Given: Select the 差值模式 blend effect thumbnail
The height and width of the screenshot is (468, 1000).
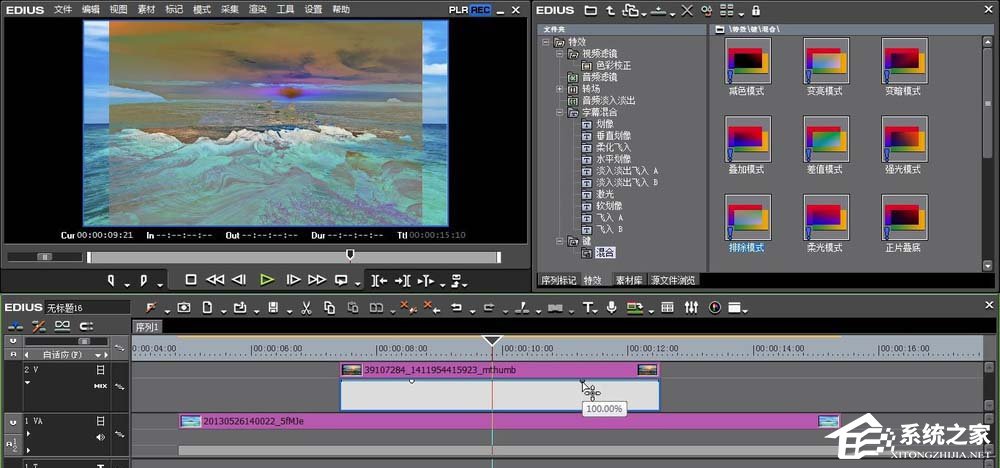Looking at the screenshot, I should click(x=826, y=138).
